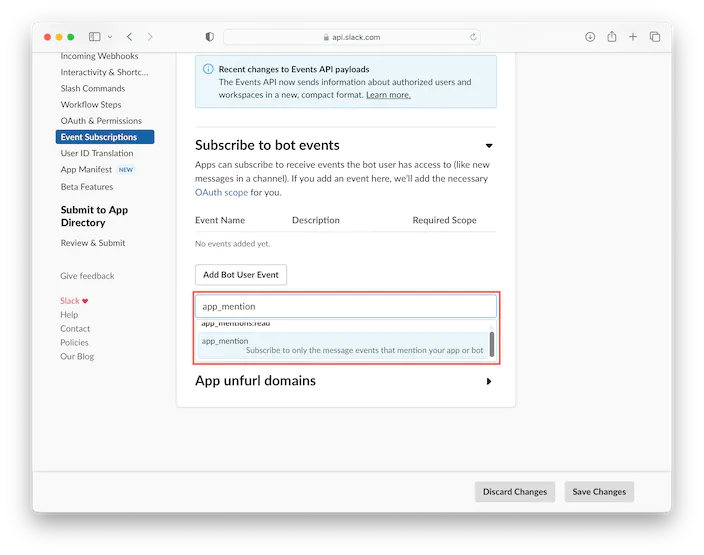
Task: Reload the page with the refresh icon
Action: (473, 37)
